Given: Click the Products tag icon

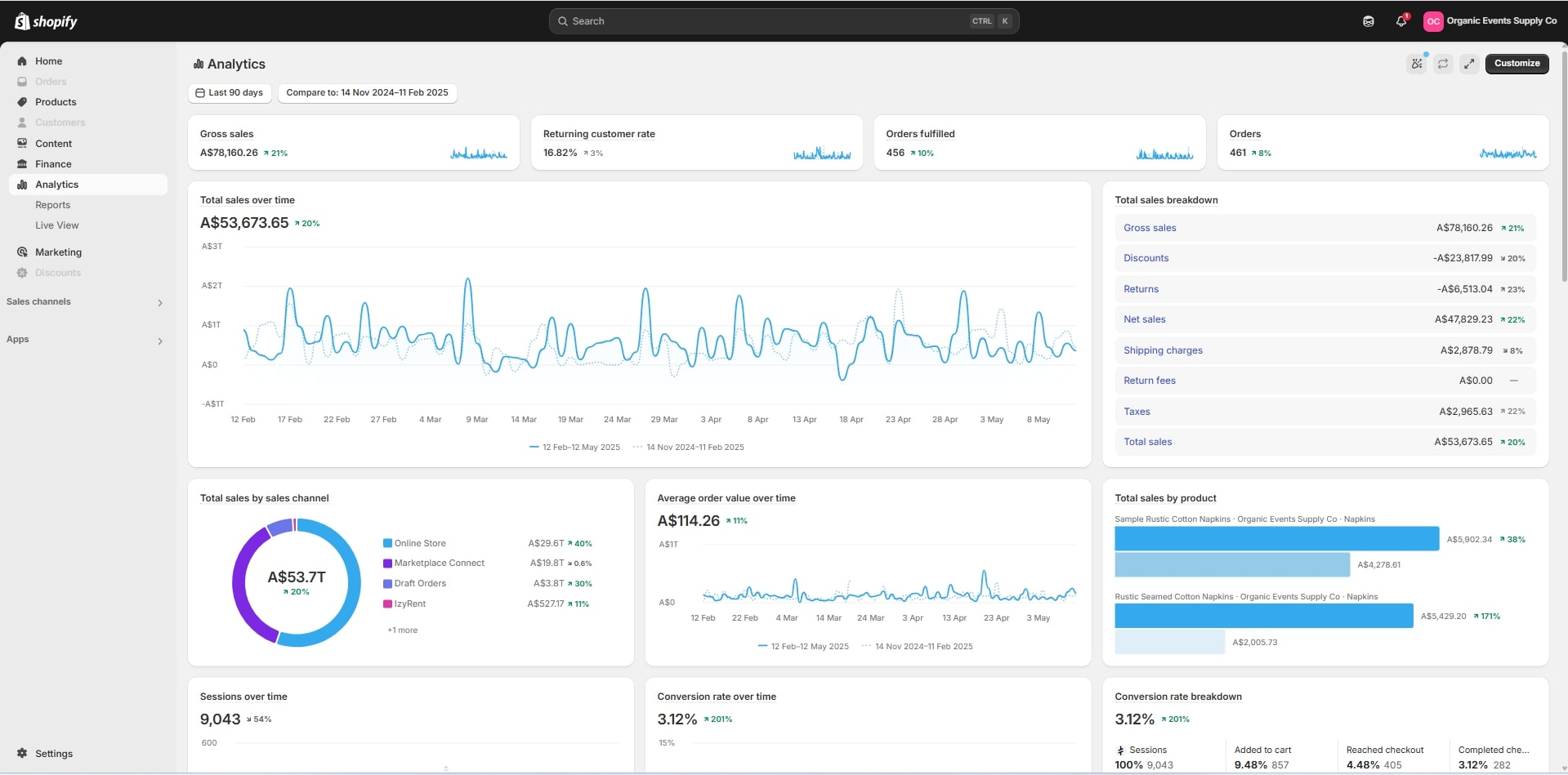Looking at the screenshot, I should click(x=22, y=102).
